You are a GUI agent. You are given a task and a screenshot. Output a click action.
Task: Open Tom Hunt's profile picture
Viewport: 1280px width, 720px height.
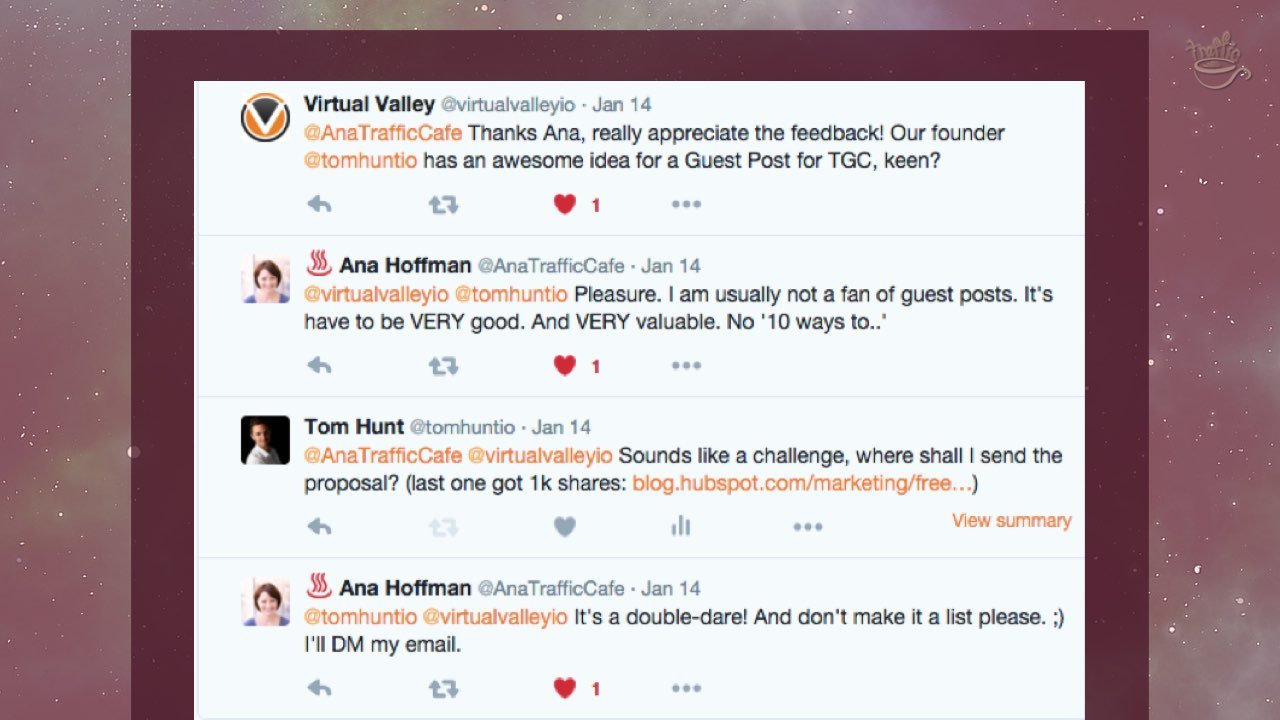click(x=265, y=440)
